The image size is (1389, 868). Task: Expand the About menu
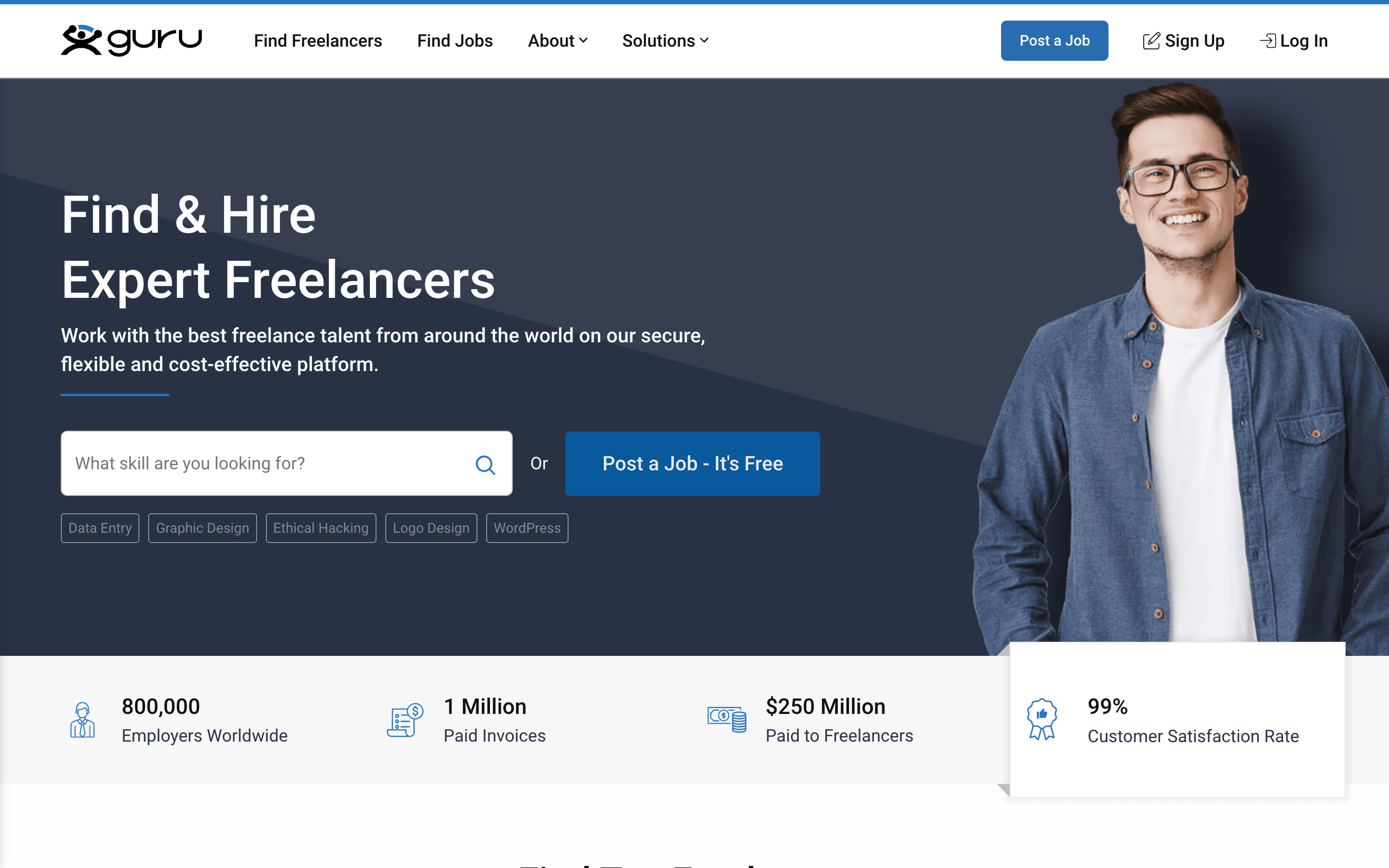(557, 40)
